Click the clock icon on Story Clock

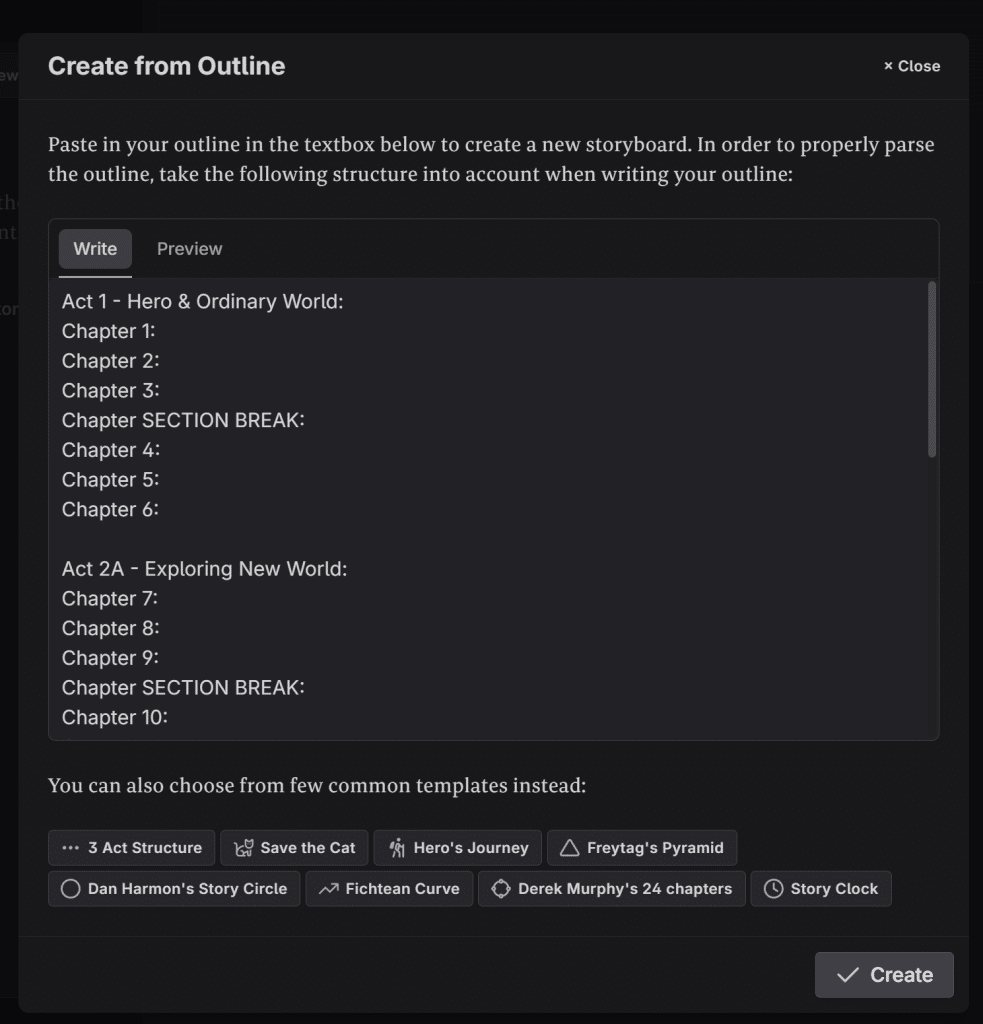pos(774,889)
